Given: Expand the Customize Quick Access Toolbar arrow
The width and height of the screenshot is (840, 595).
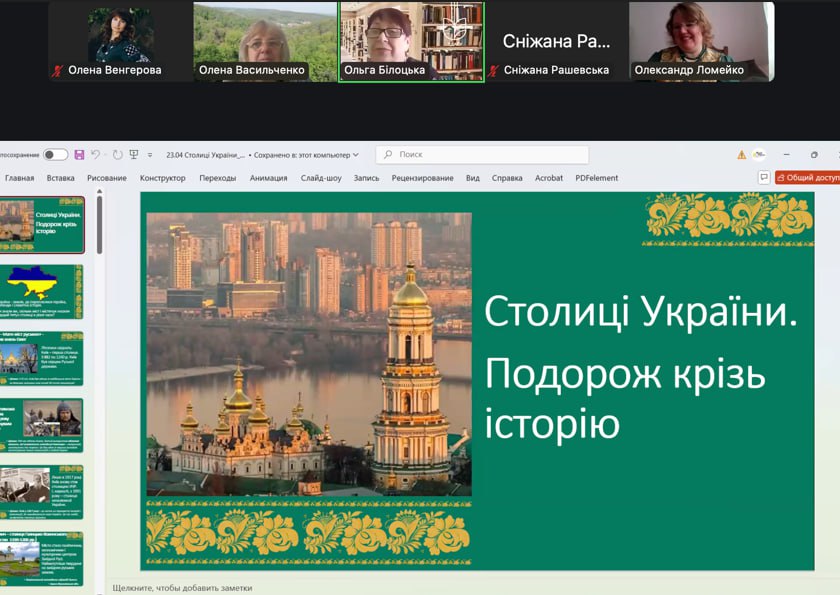Looking at the screenshot, I should coord(151,155).
